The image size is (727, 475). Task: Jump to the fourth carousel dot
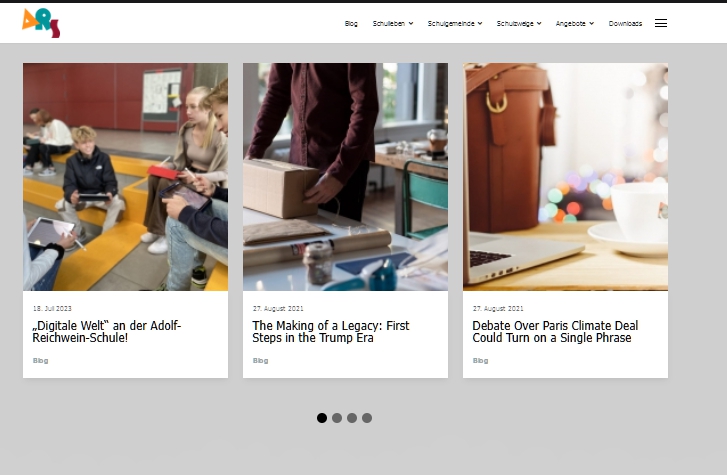367,418
